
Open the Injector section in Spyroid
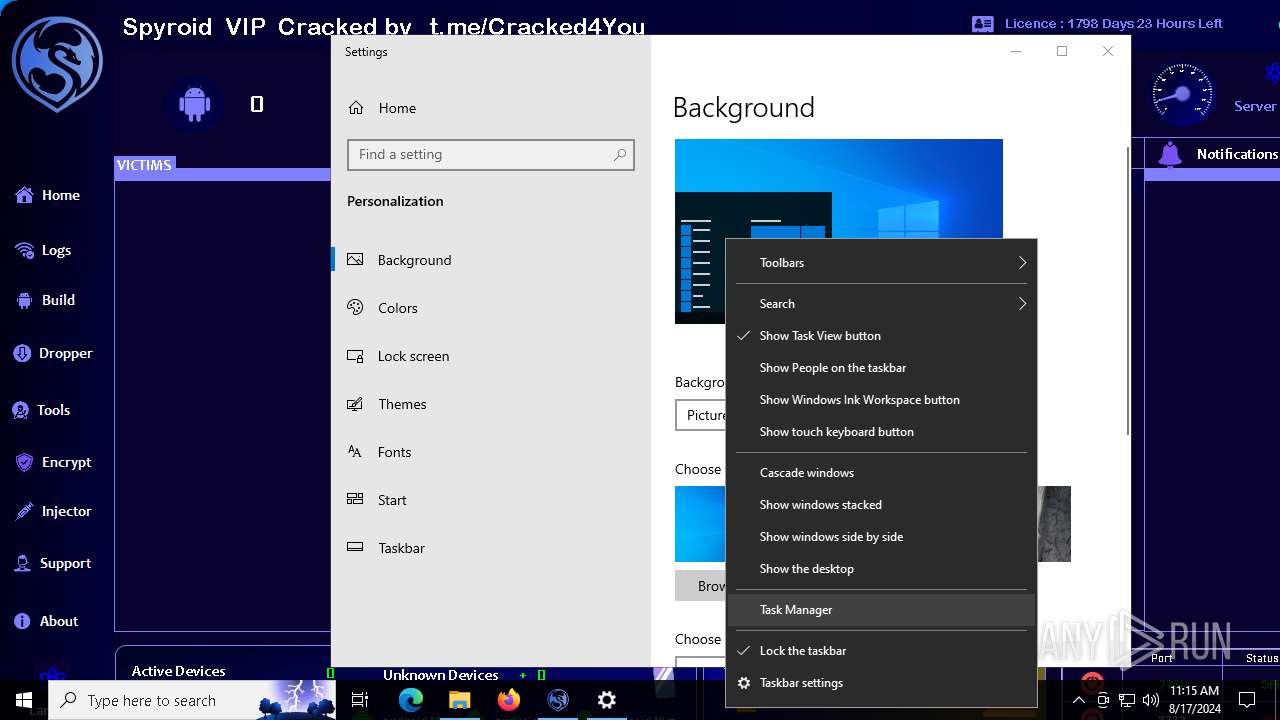(52, 511)
